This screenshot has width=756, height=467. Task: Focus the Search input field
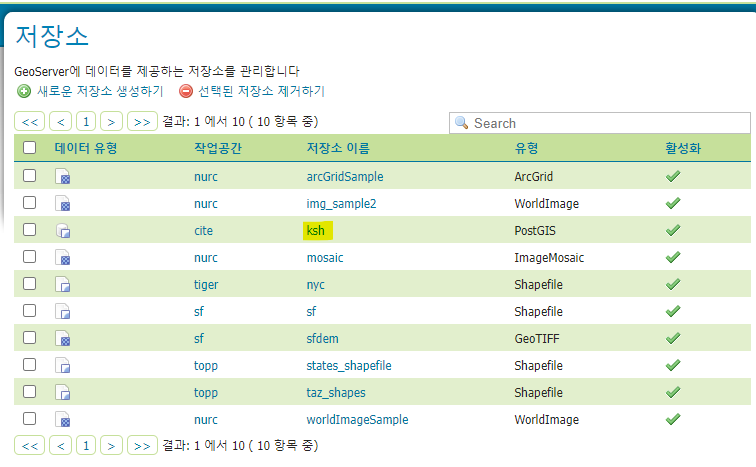point(600,123)
